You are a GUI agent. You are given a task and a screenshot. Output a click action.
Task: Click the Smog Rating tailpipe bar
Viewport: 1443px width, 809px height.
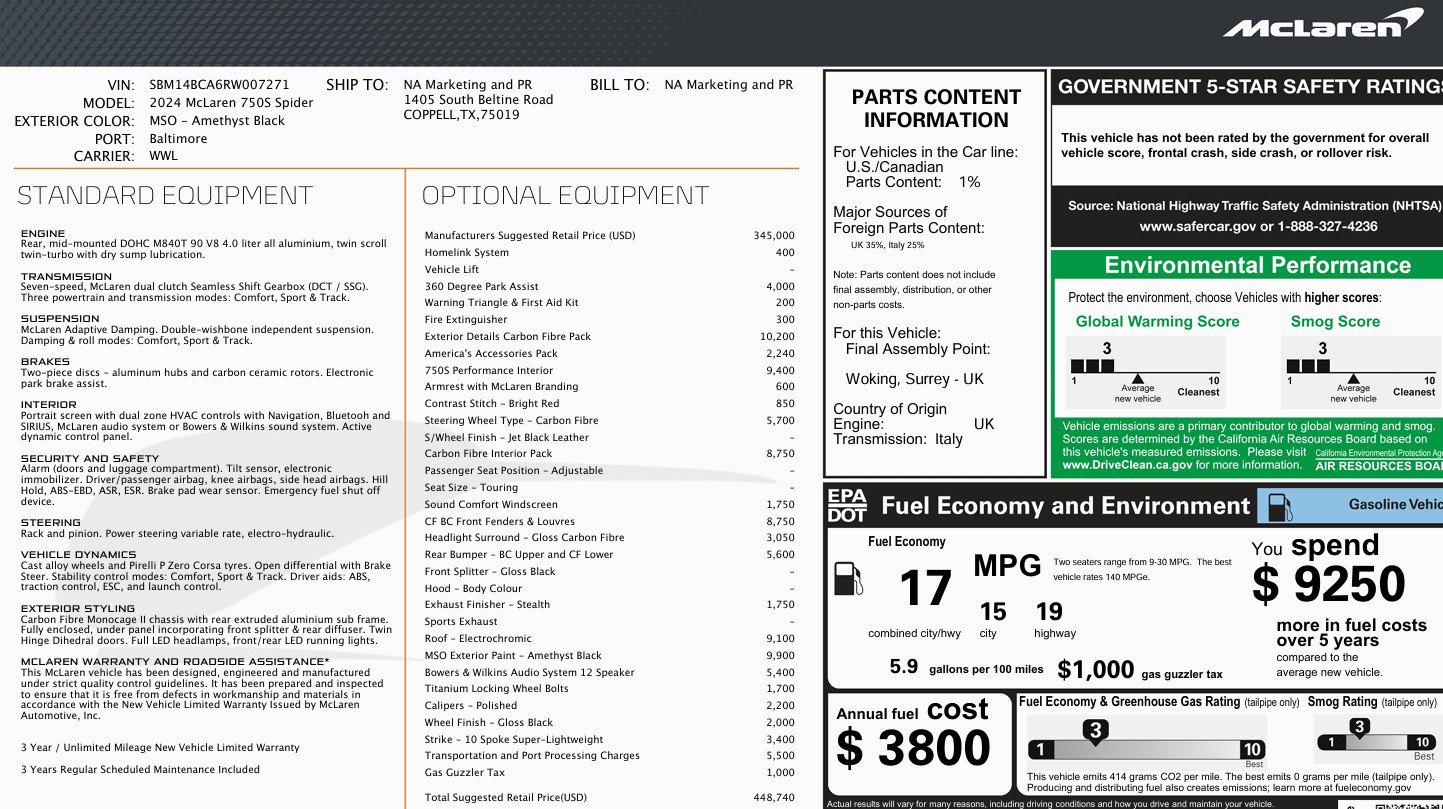[1377, 739]
